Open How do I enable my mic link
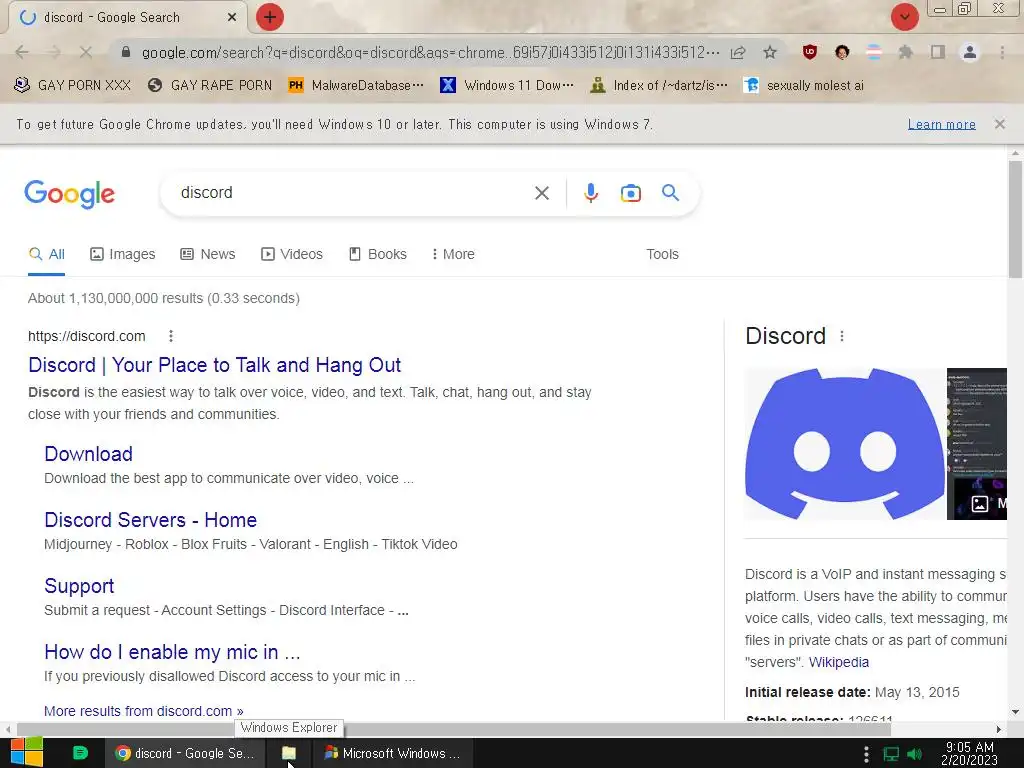 (172, 652)
